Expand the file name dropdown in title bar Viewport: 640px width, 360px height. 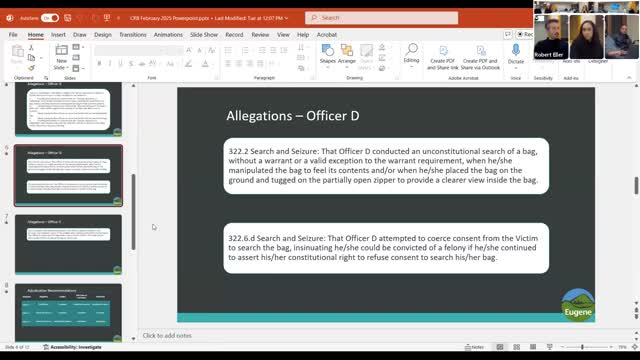coord(287,18)
